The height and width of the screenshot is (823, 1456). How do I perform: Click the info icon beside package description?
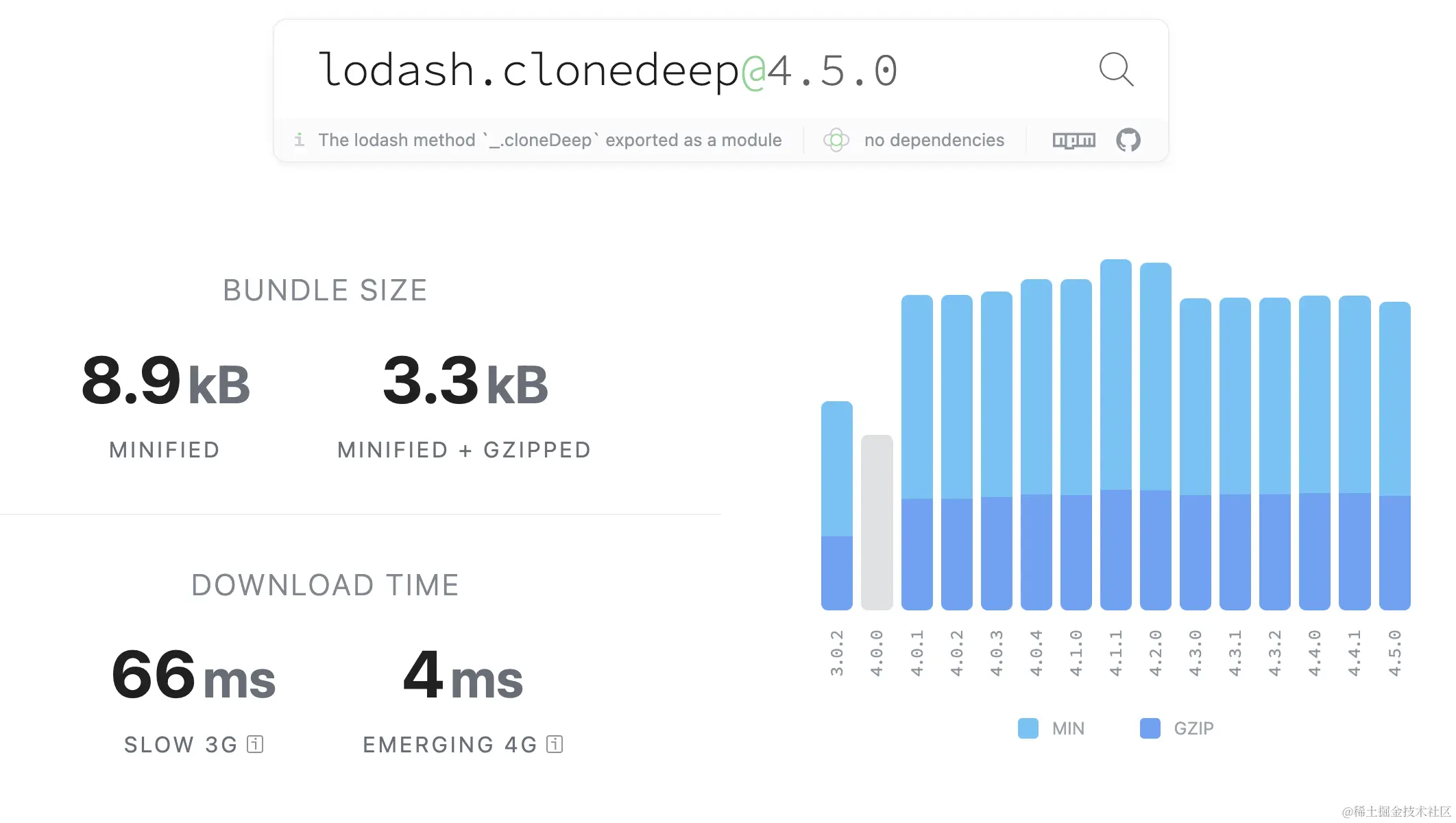click(299, 140)
